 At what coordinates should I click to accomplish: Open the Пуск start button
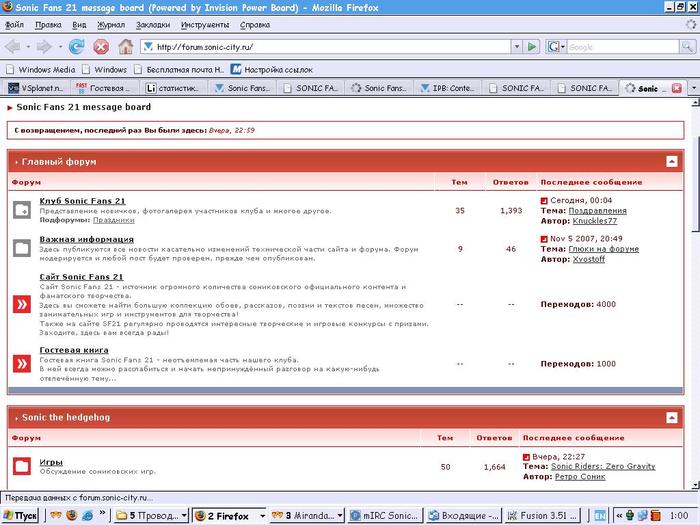point(20,516)
